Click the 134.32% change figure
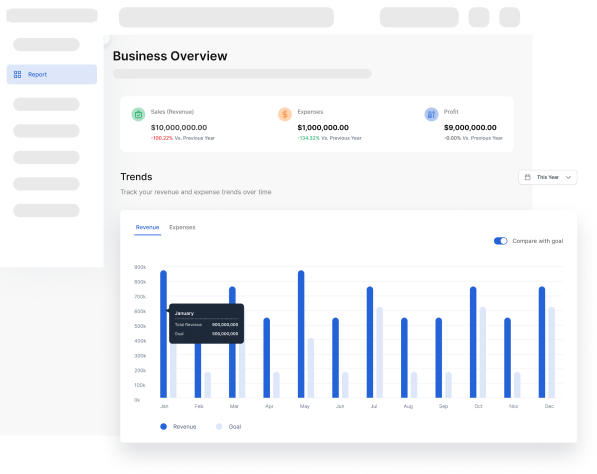 point(308,138)
